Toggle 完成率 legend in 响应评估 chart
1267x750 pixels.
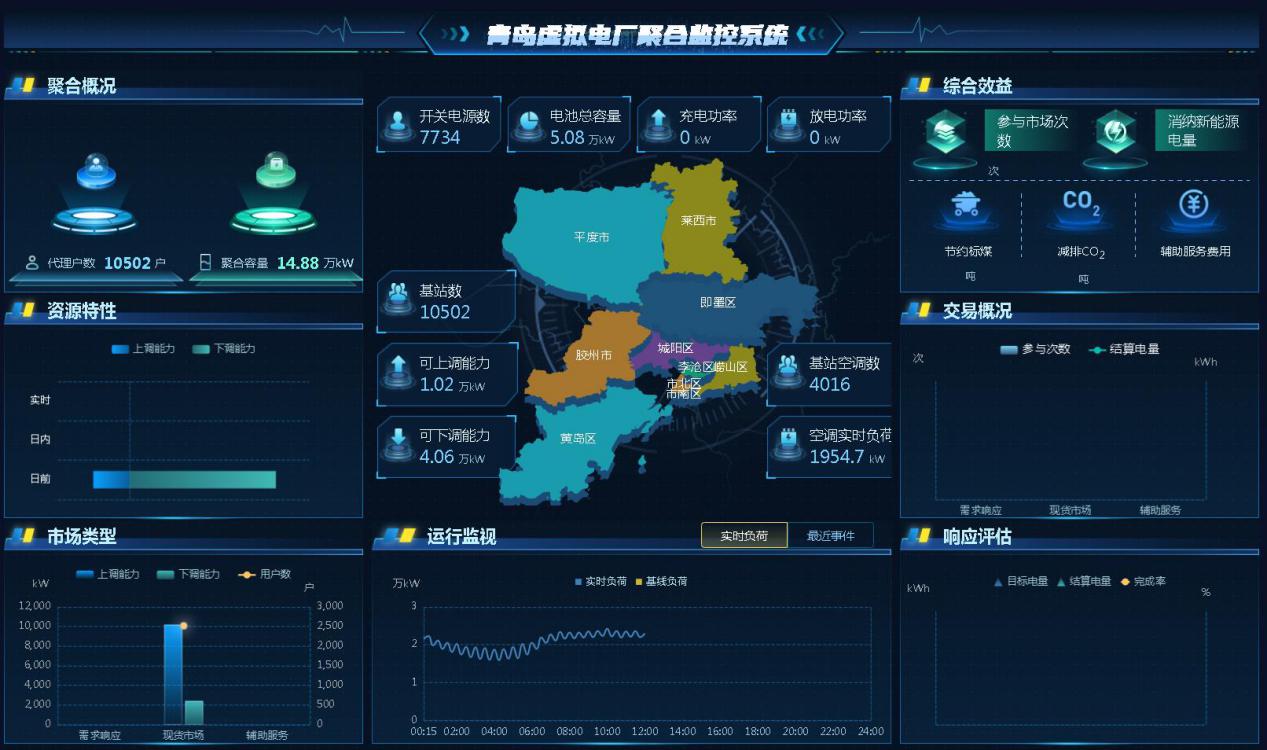[x=1143, y=581]
